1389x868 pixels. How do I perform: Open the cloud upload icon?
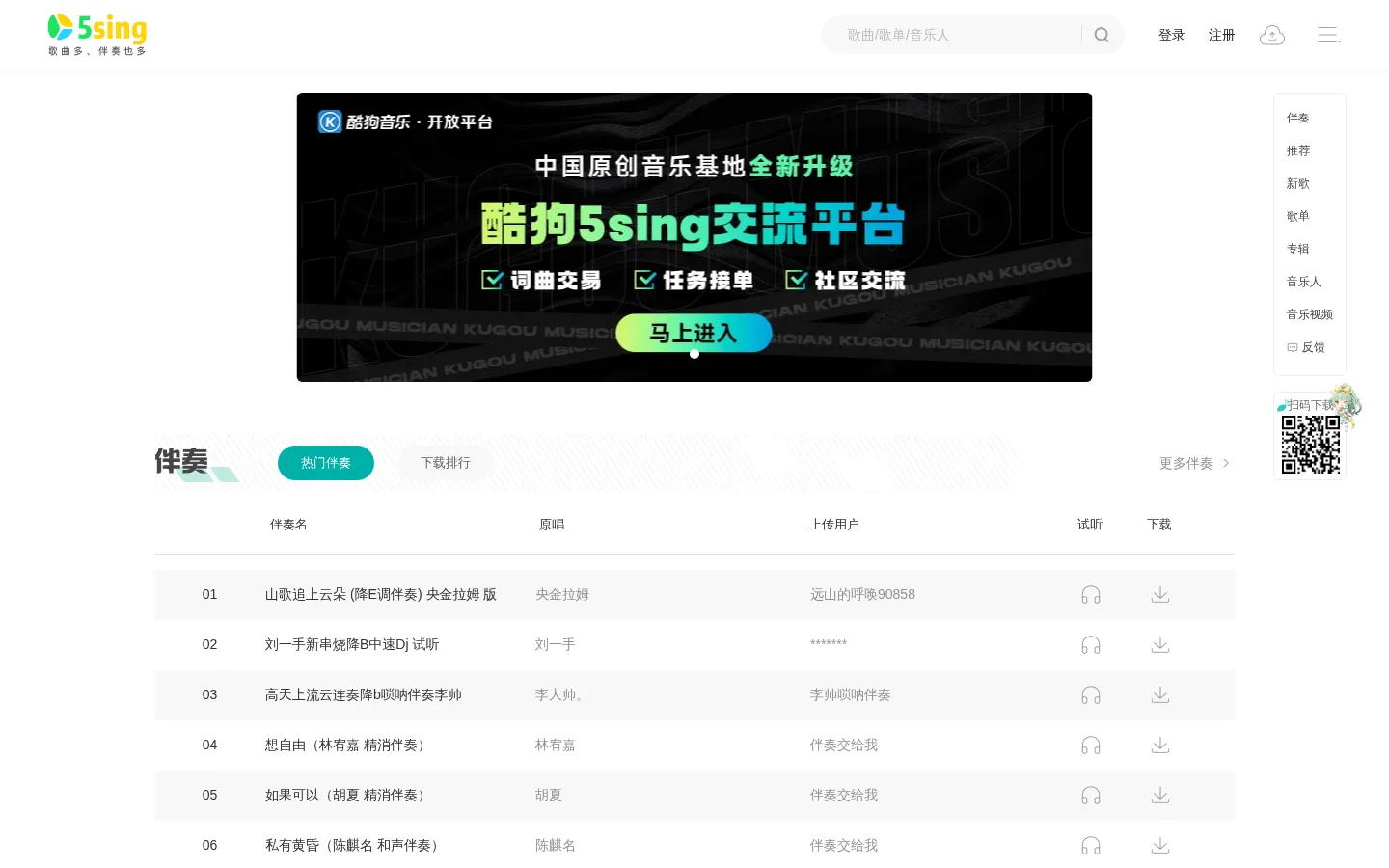[1272, 36]
